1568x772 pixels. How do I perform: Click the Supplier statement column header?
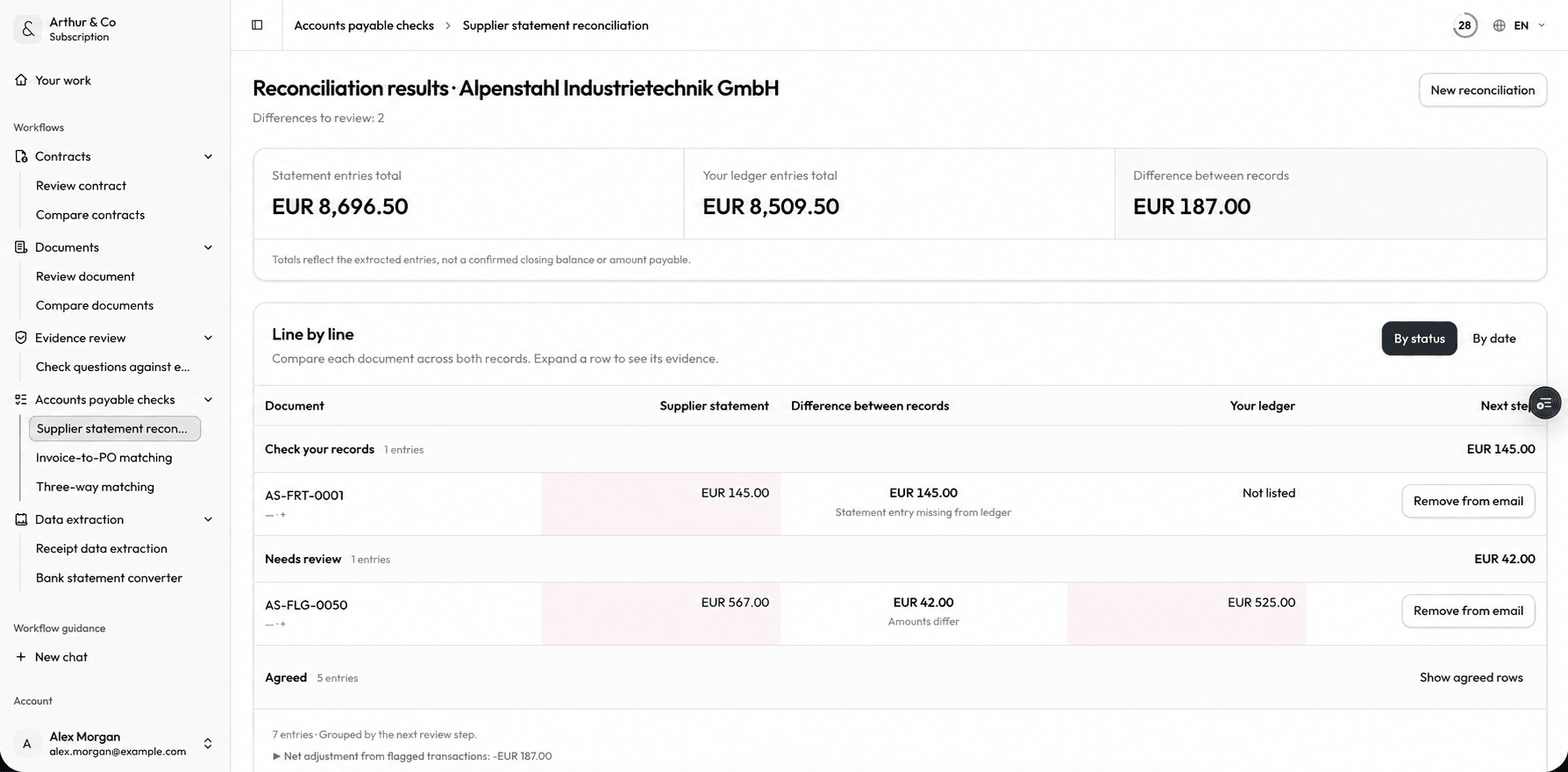coord(714,406)
